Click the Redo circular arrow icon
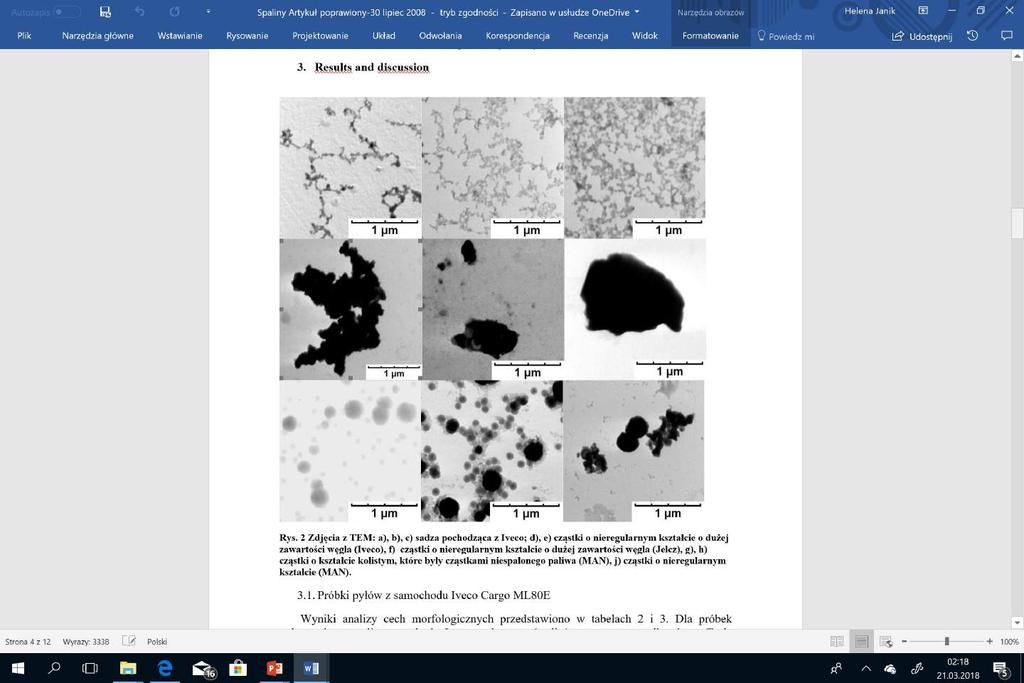 (x=174, y=12)
